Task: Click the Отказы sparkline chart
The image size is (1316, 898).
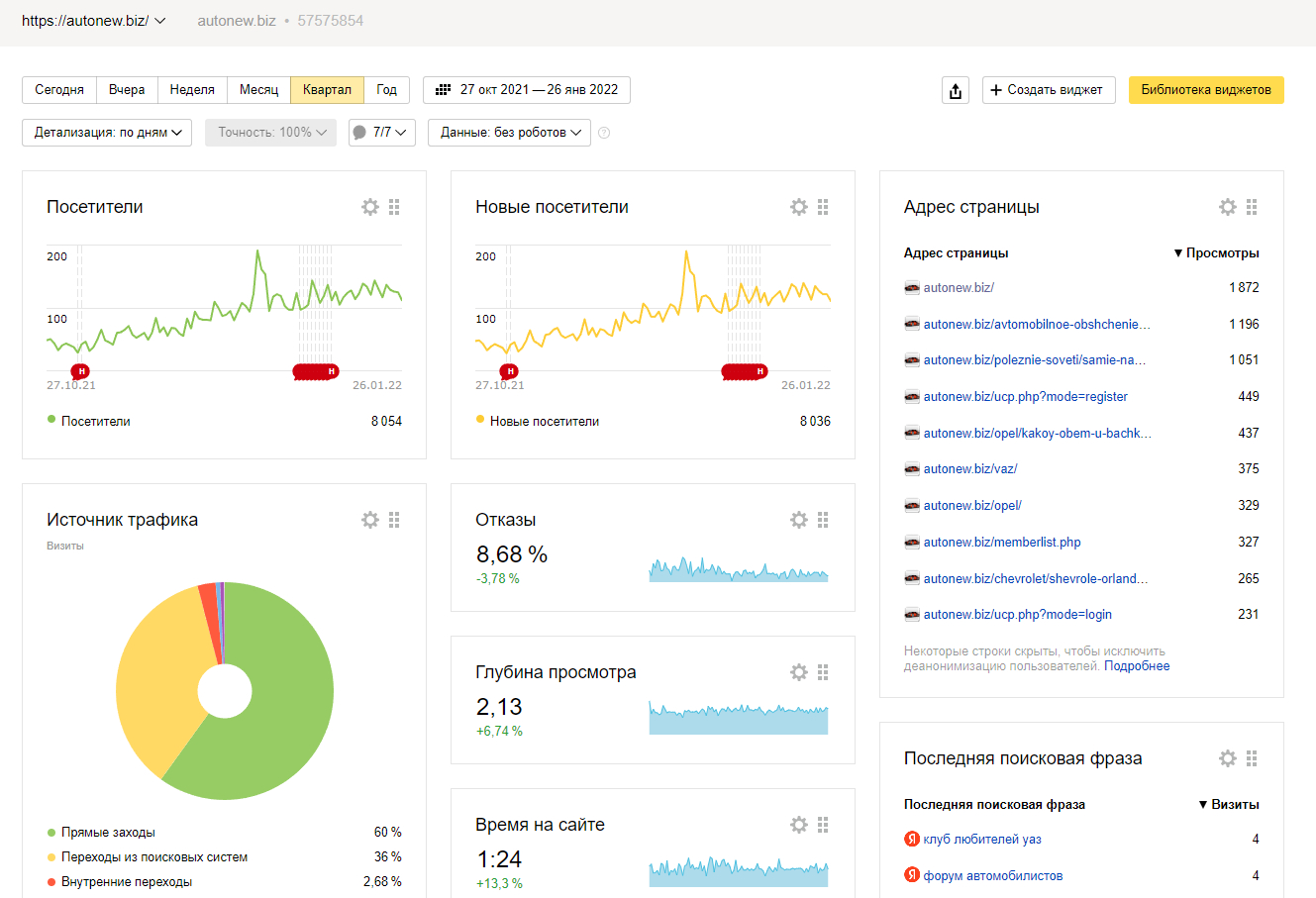Action: point(739,569)
